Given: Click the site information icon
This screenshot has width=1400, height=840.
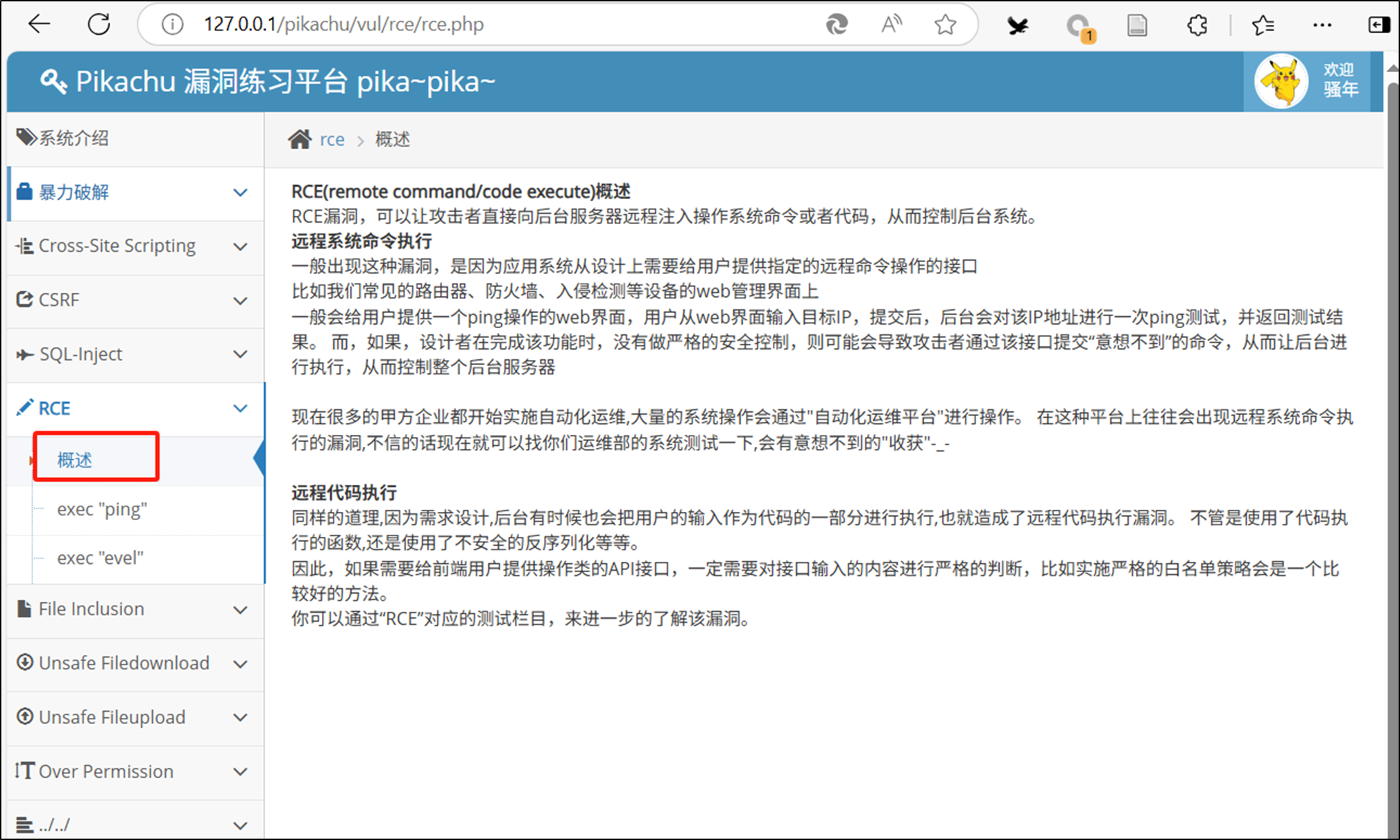Looking at the screenshot, I should click(172, 25).
